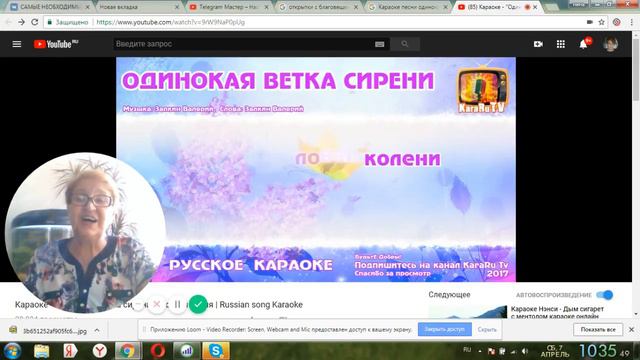This screenshot has width=640, height=360.
Task: Expand the downloaded jpg file options arrow
Action: click(97, 330)
